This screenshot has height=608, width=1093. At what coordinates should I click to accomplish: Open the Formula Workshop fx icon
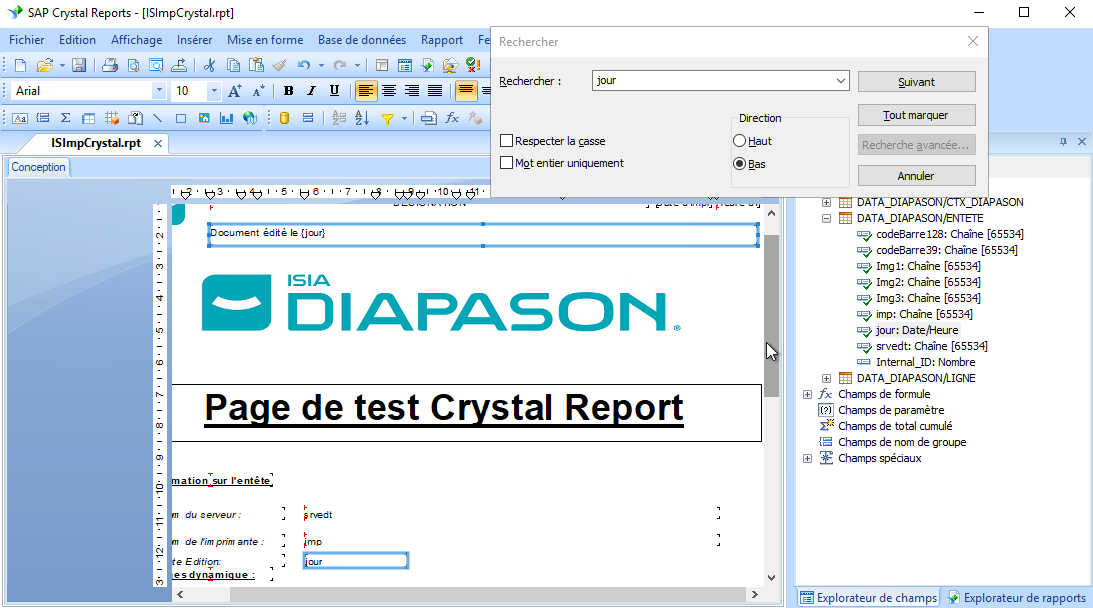point(452,118)
